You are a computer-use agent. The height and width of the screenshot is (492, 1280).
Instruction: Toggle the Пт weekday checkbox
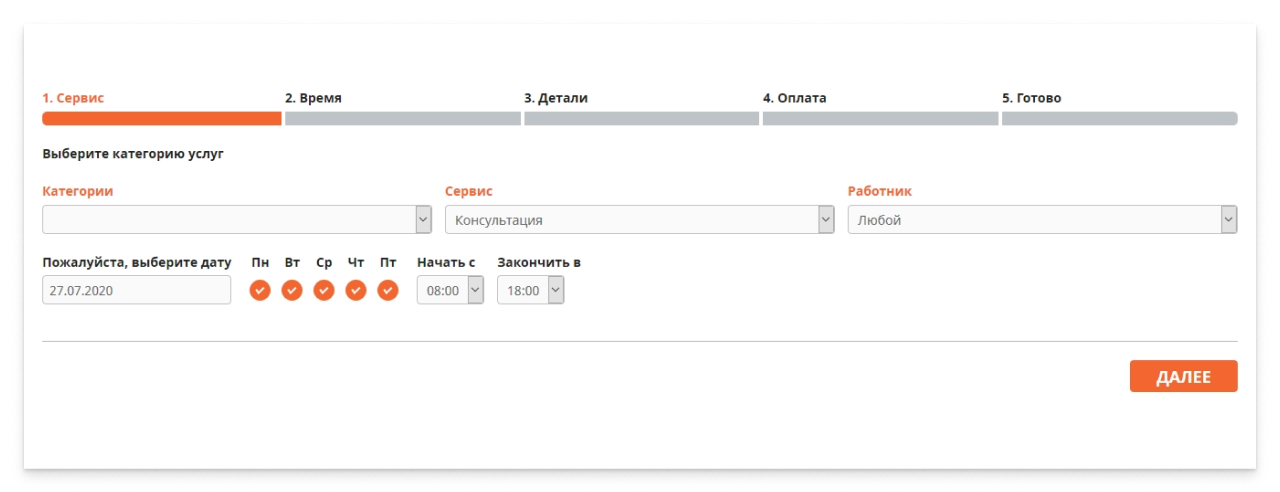click(388, 290)
